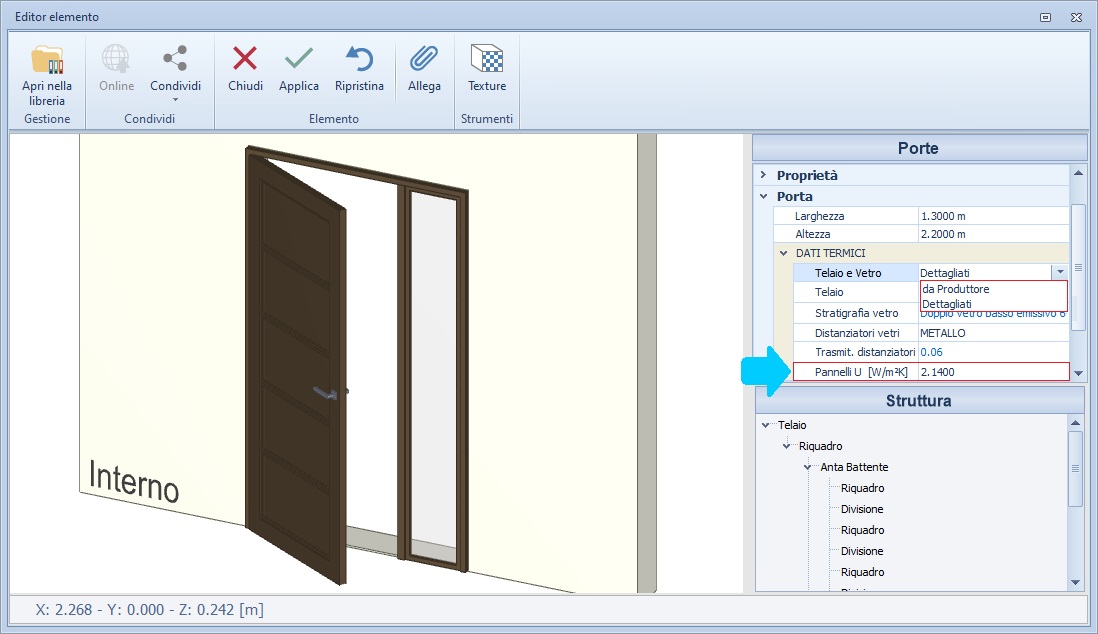
Task: Attach a file with Allega paperclip
Action: coord(424,69)
